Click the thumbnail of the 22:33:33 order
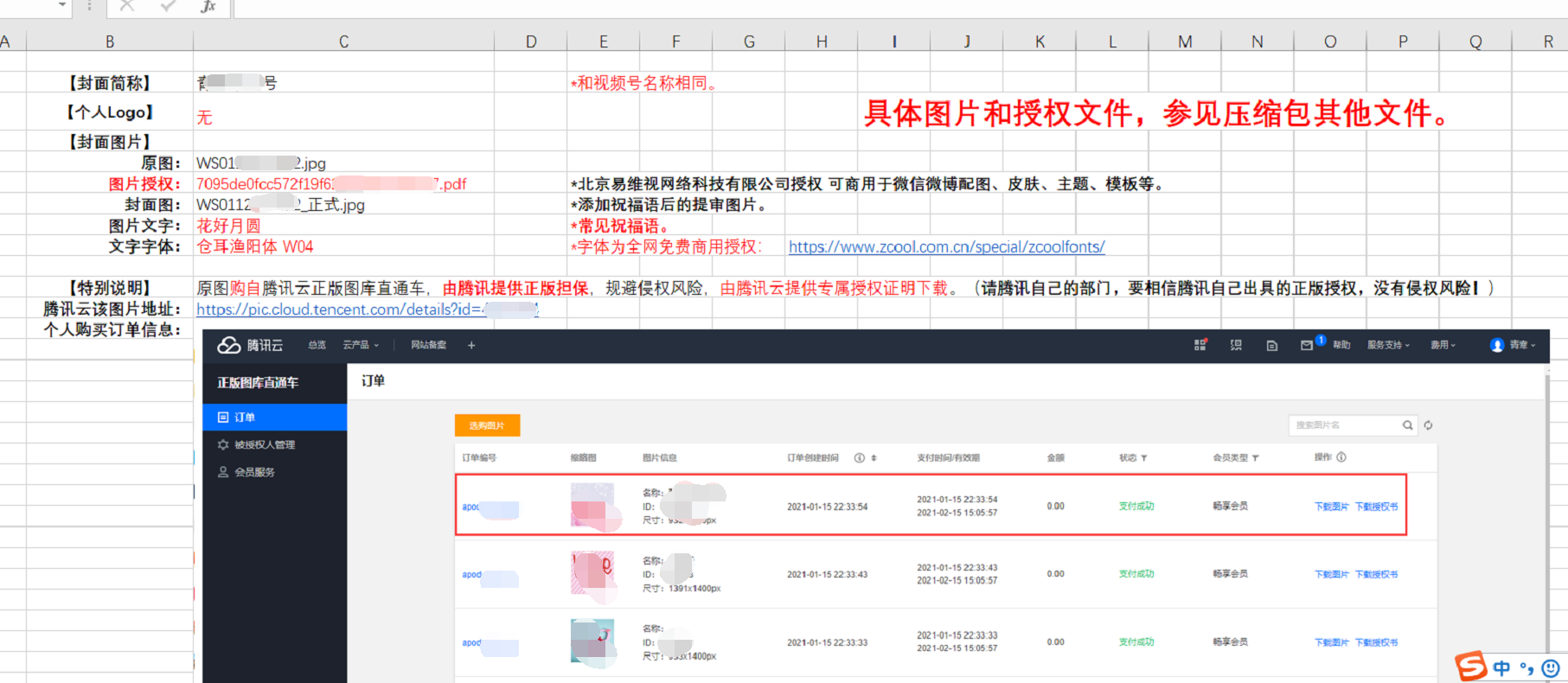1568x683 pixels. pyautogui.click(x=592, y=641)
